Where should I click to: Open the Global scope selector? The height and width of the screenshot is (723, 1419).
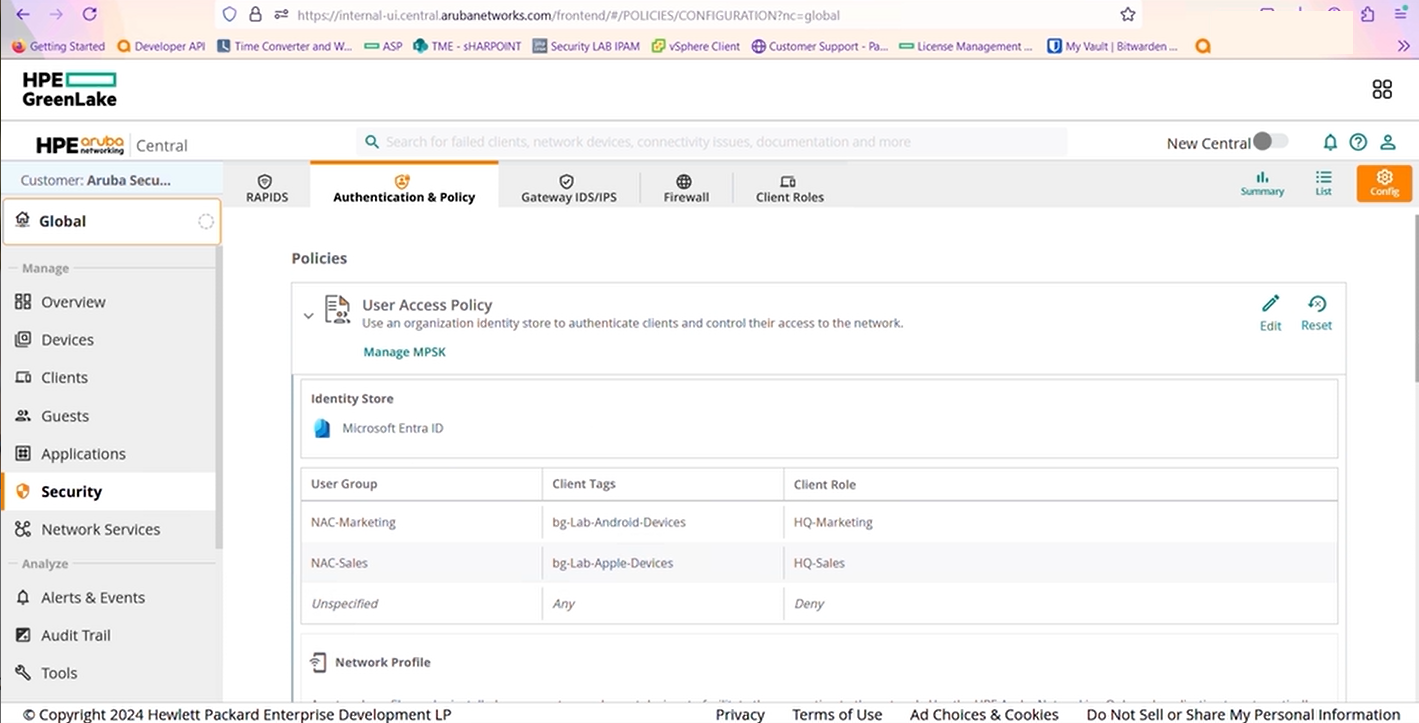(x=111, y=221)
